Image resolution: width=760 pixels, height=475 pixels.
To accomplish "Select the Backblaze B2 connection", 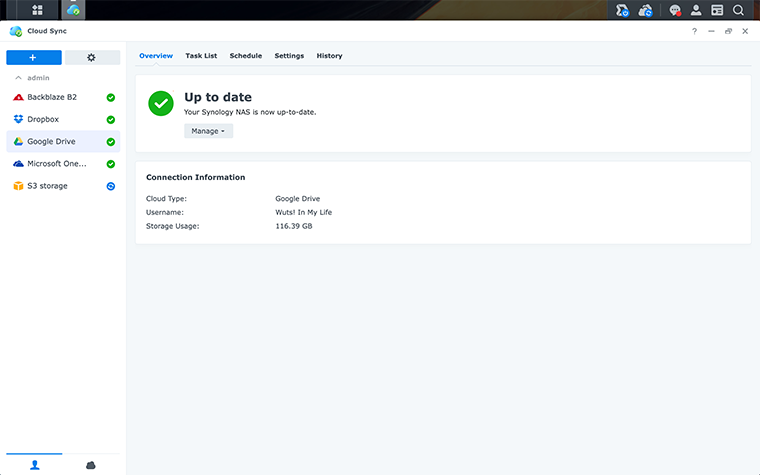I will pos(52,97).
